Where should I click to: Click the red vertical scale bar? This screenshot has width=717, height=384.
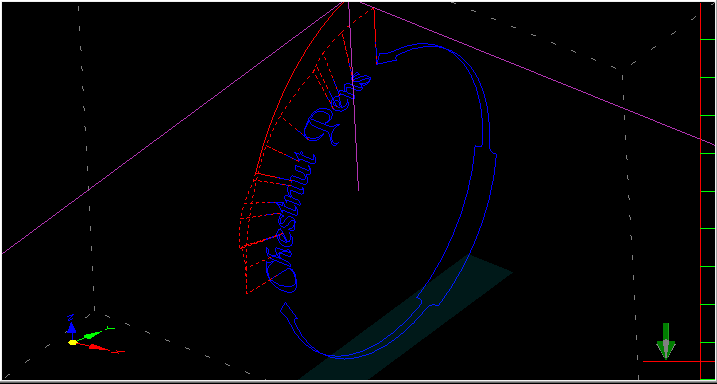[701, 191]
